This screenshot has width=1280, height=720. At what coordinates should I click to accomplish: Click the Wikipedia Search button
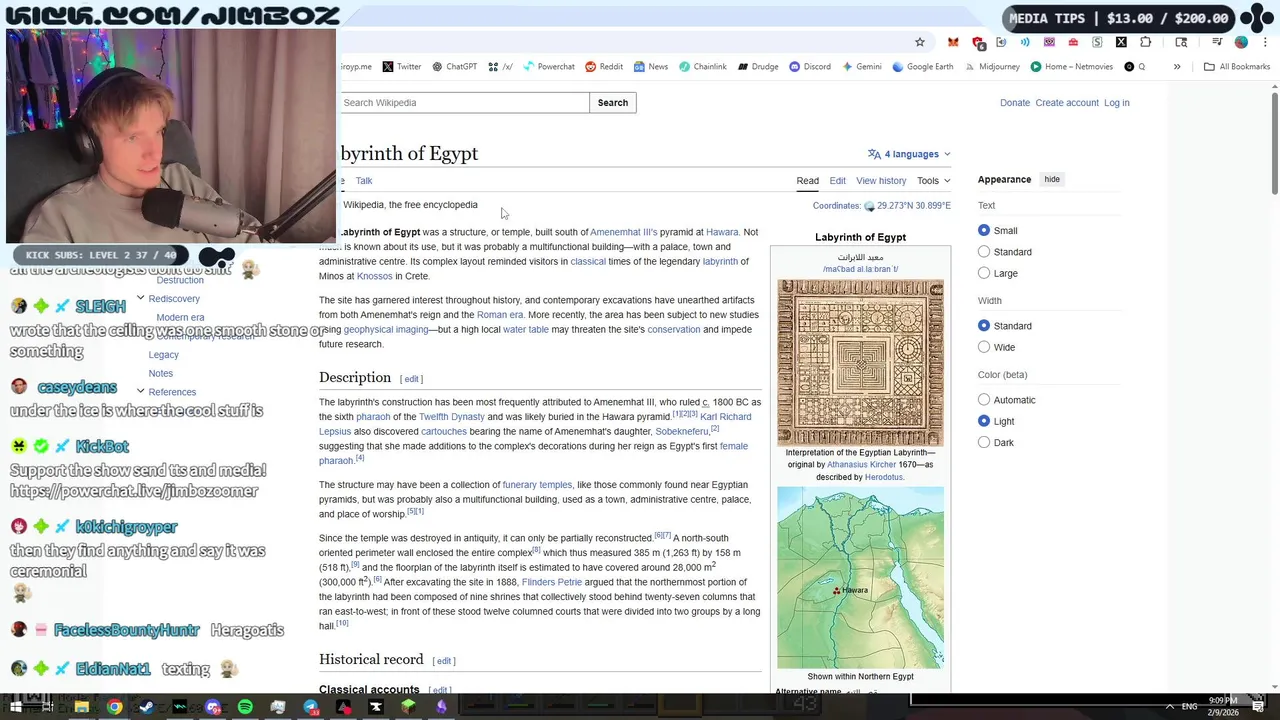(613, 103)
